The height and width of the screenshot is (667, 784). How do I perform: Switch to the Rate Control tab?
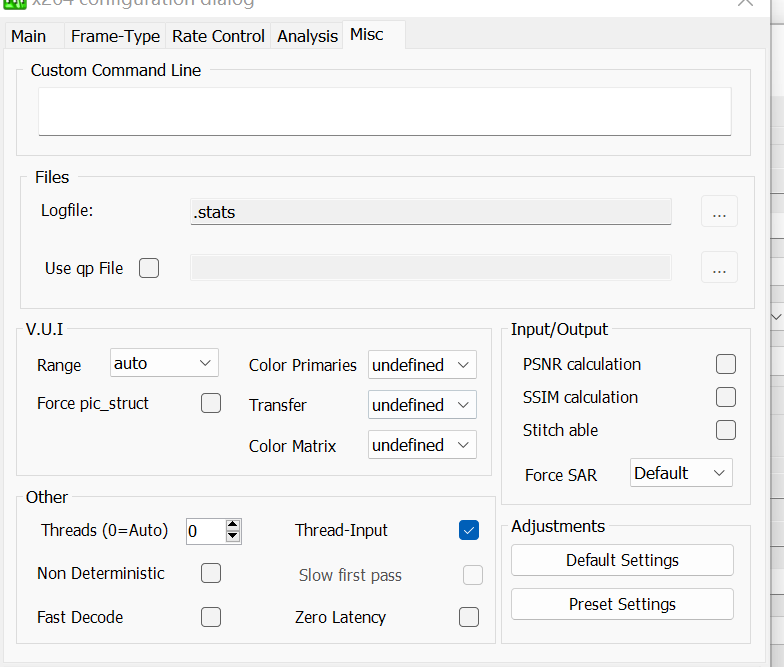(218, 36)
